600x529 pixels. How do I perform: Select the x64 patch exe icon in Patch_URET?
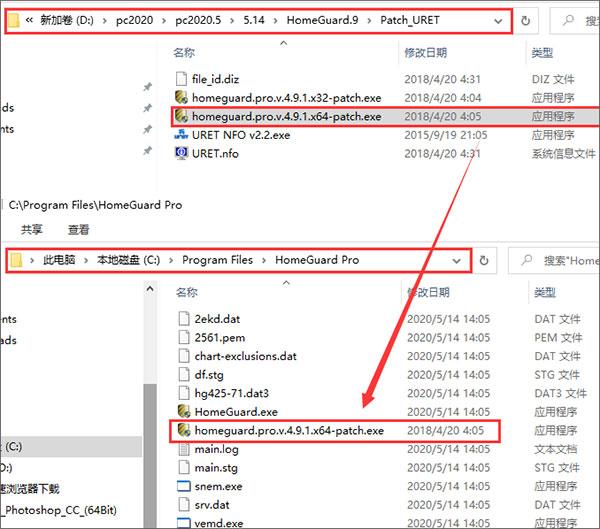tap(181, 116)
